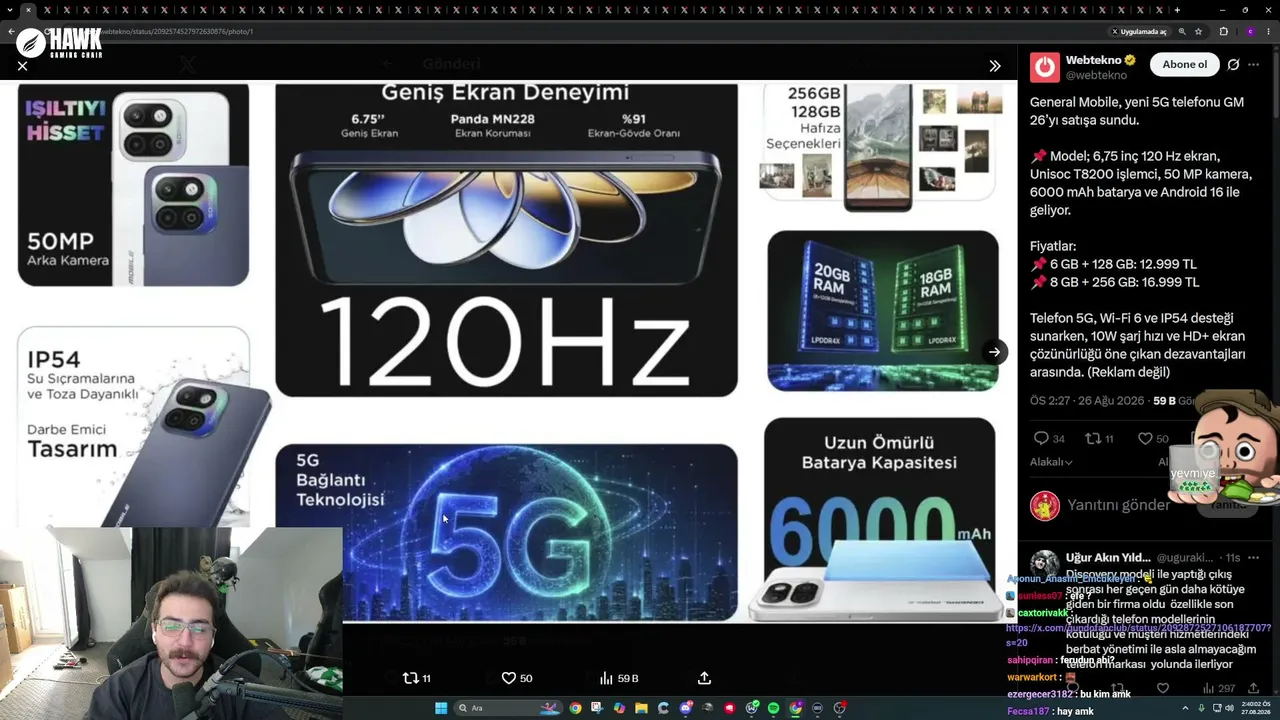
Task: Focus the Yanıtını gönder reply field
Action: click(1118, 505)
